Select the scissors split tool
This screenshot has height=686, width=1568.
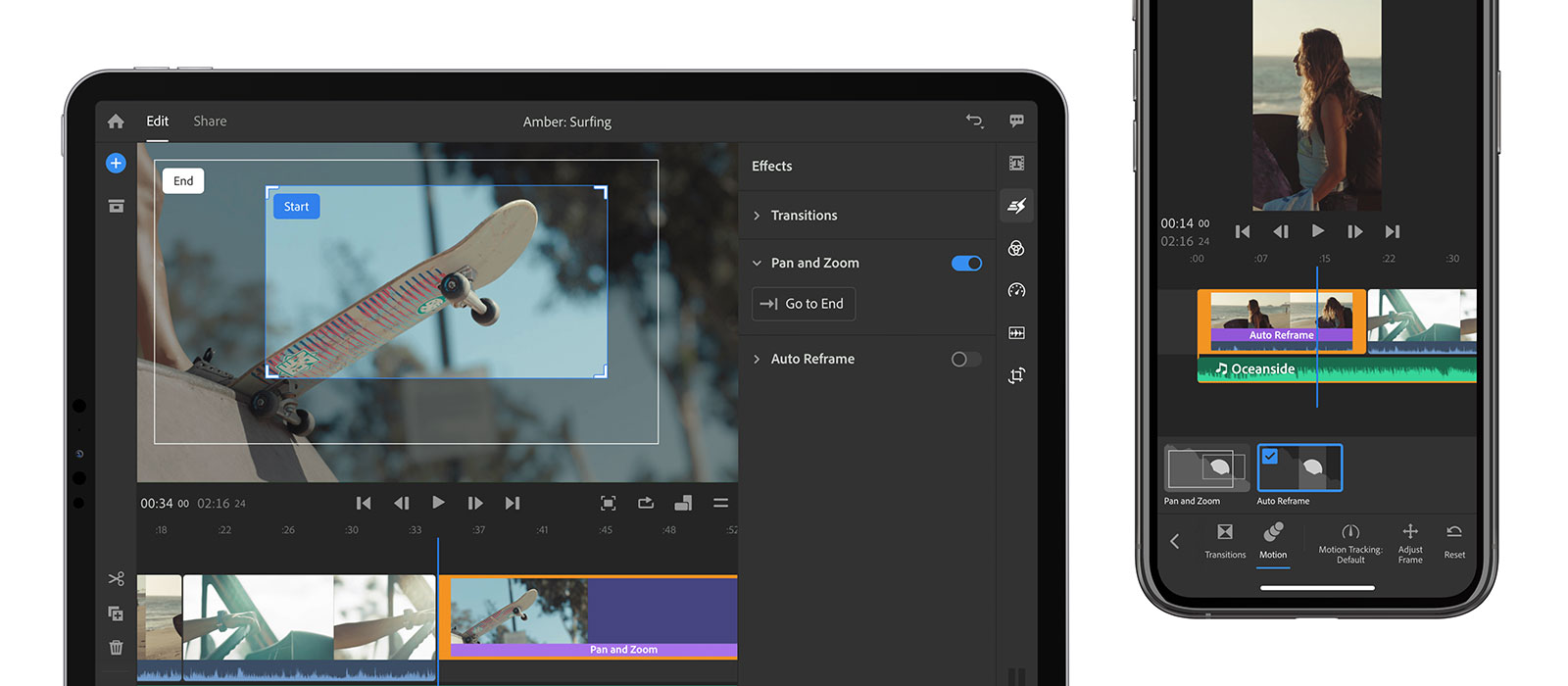click(116, 579)
